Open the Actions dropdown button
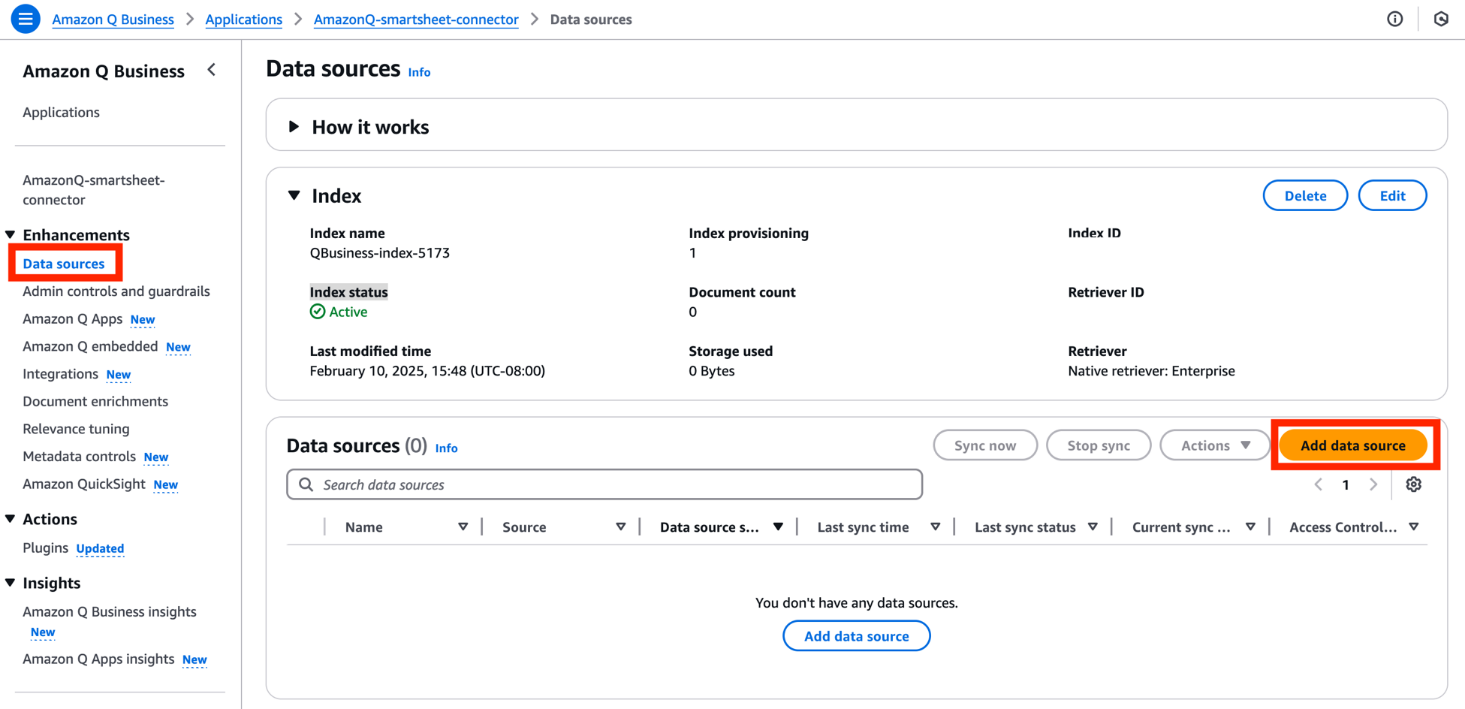Screen dimensions: 1465x709 coord(1215,446)
